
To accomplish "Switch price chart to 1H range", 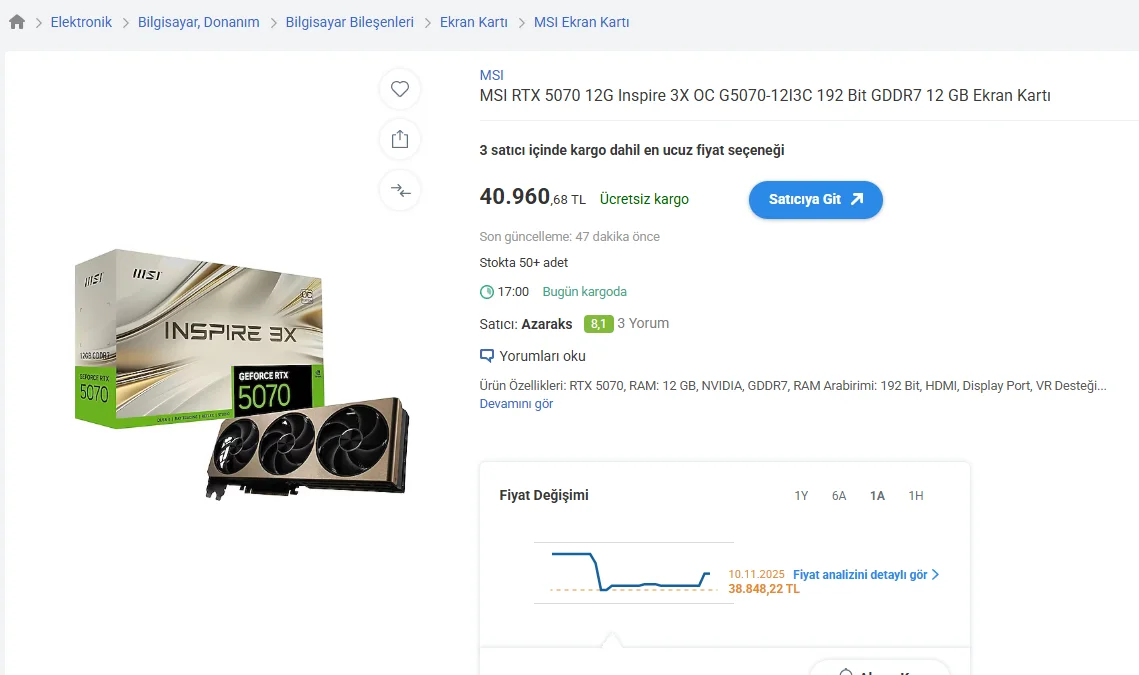I will (915, 496).
